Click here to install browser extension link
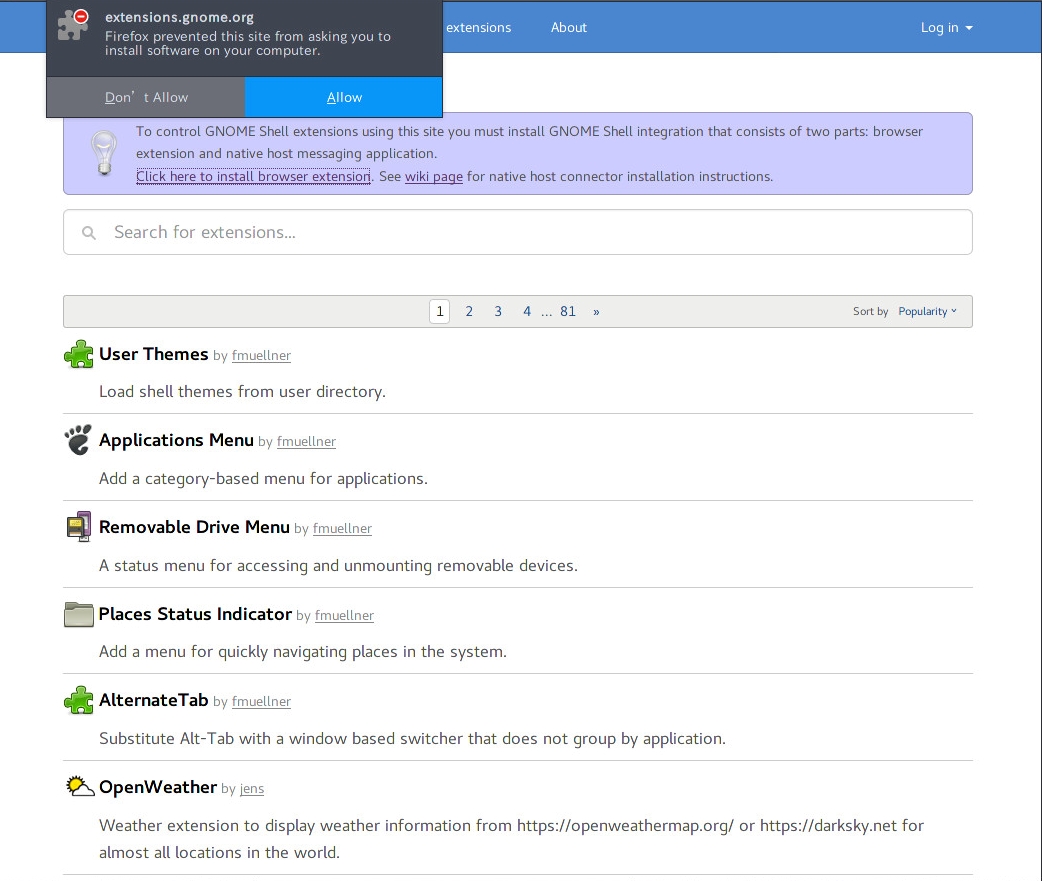Image resolution: width=1042 pixels, height=881 pixels. pos(253,176)
